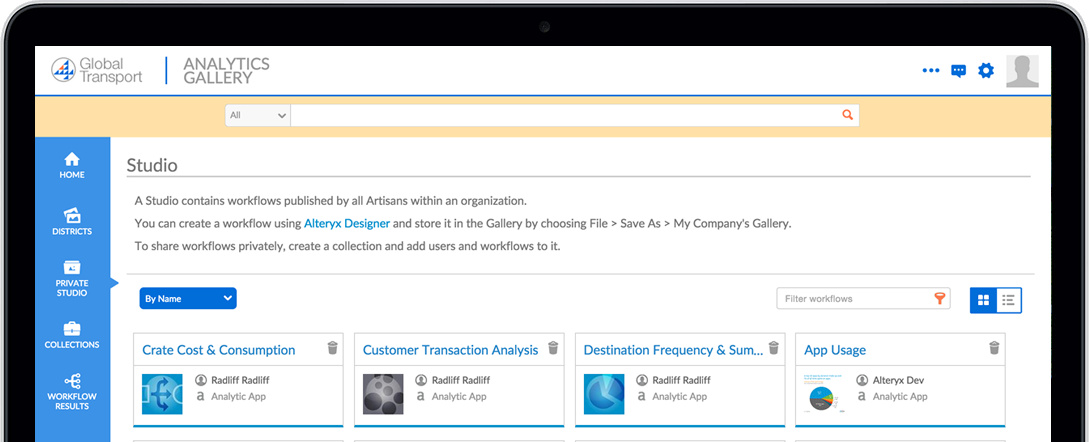Delete Crate Cost & Consumption via trash icon
Screen dimensions: 1089x442
333,347
